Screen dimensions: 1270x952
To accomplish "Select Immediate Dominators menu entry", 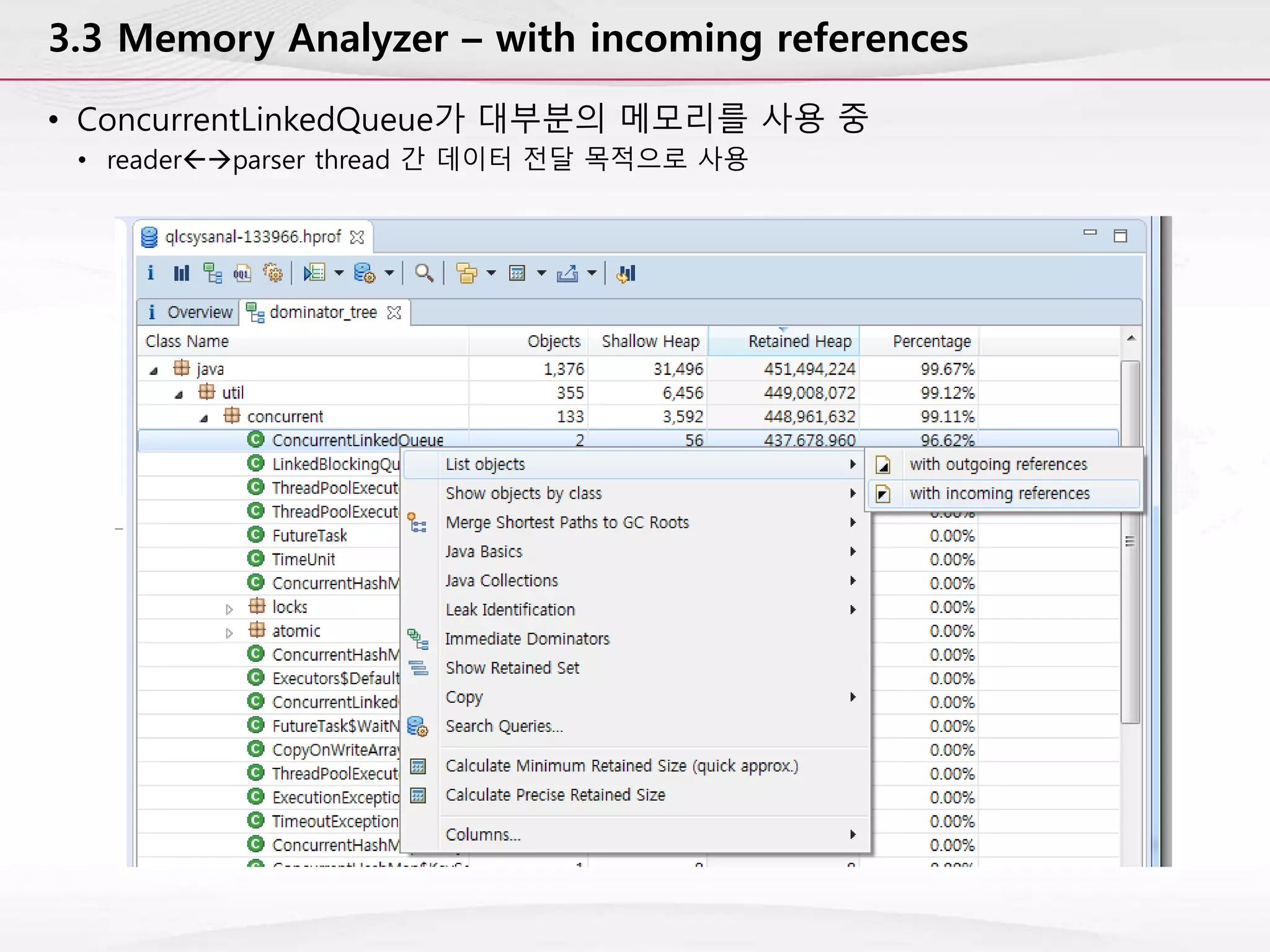I will coord(634,639).
